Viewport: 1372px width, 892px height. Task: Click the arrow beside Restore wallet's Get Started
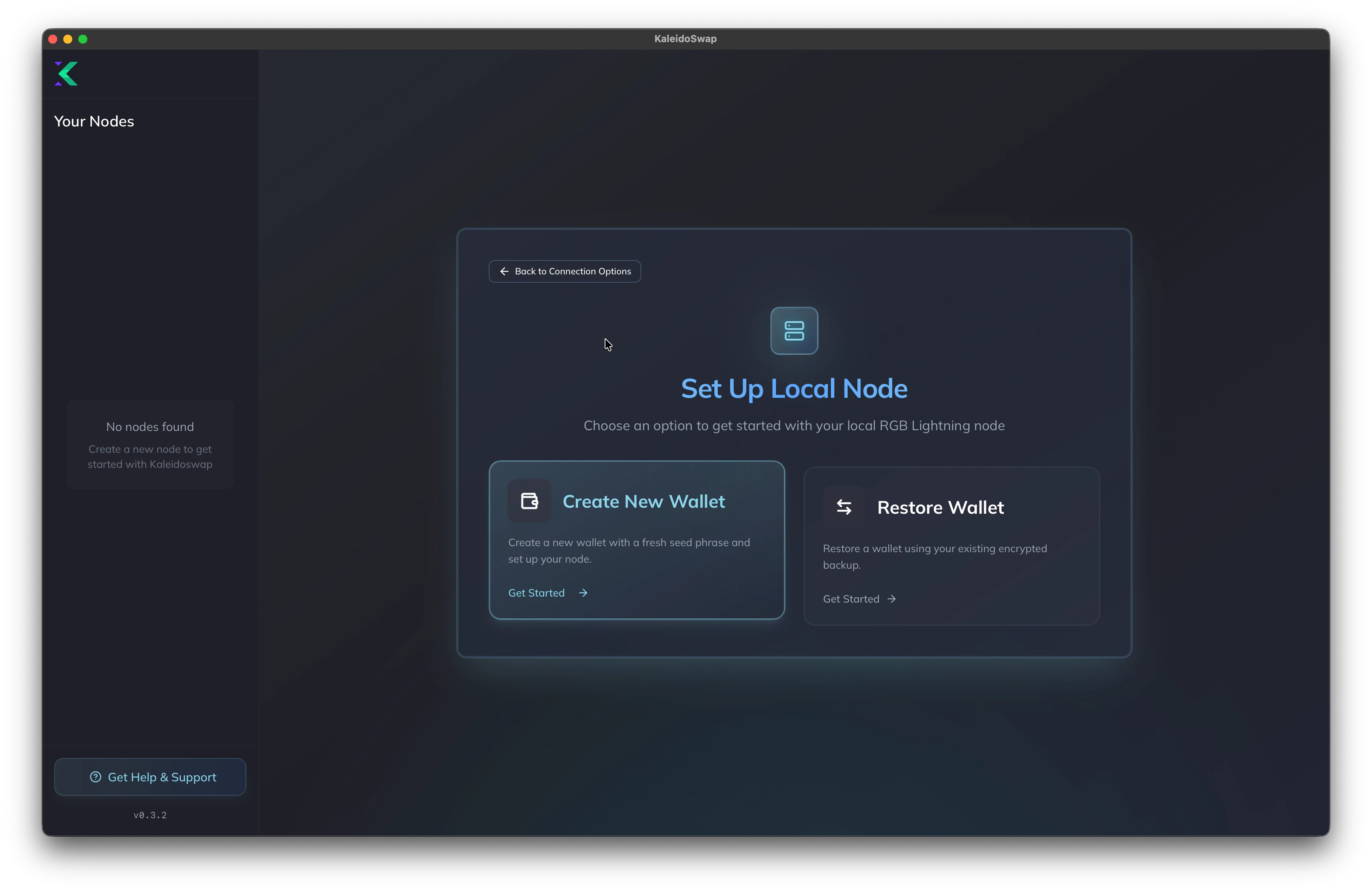(x=892, y=599)
